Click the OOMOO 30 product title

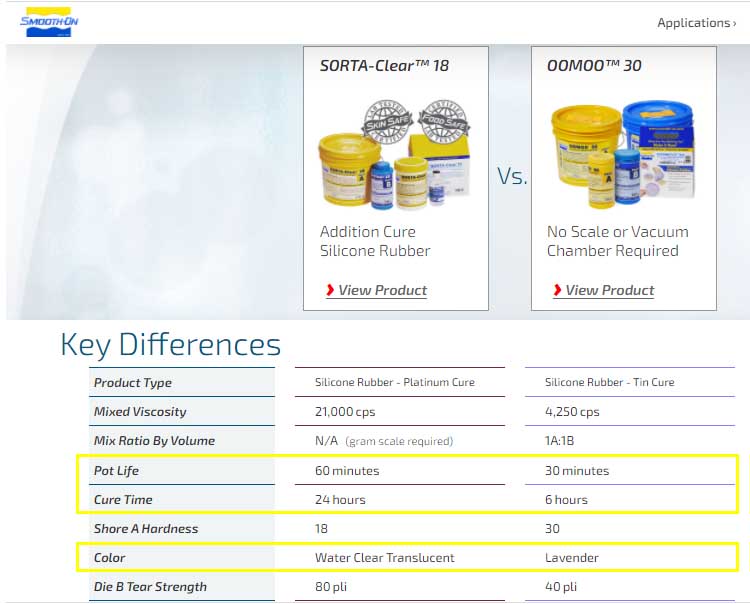[594, 66]
